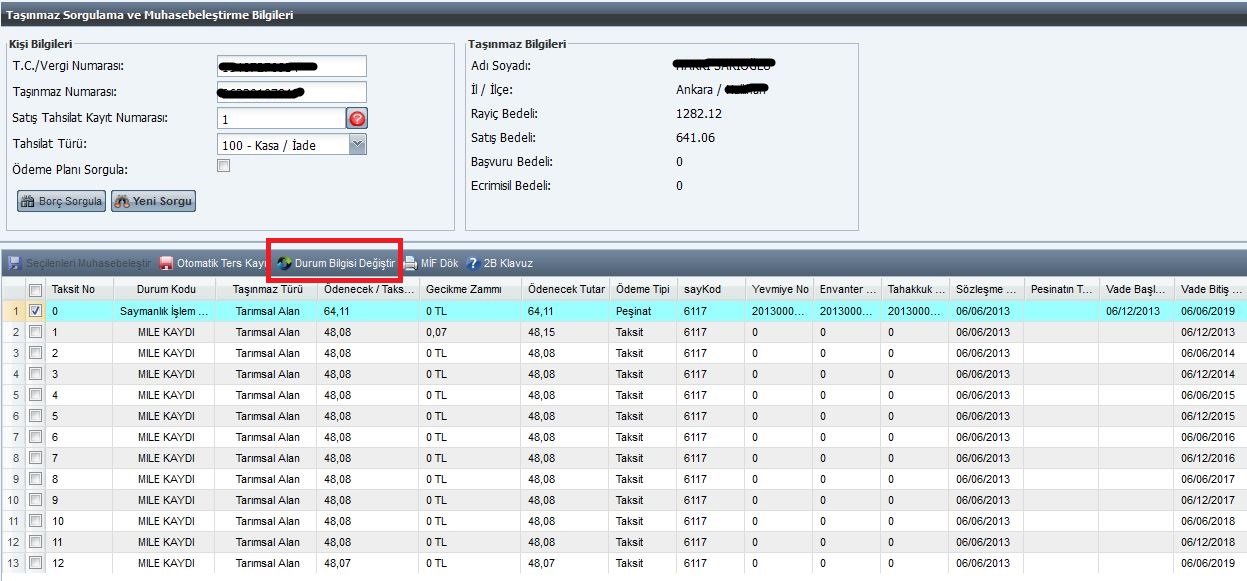Click the 06/12/2017 Vade Bitiş date
The width and height of the screenshot is (1247, 581).
(x=1208, y=500)
